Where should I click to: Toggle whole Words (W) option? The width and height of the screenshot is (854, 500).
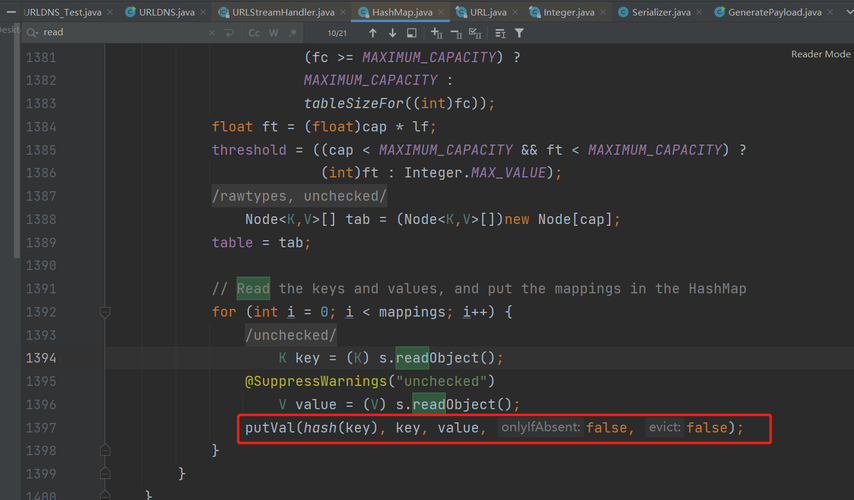273,33
